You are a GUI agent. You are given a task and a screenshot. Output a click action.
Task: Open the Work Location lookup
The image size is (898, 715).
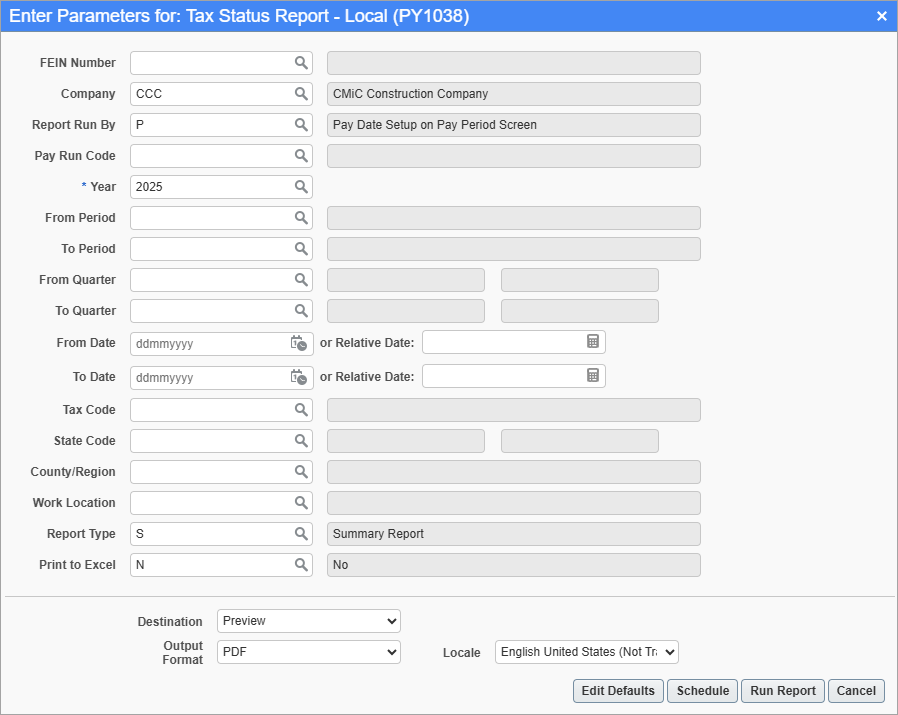tap(300, 502)
